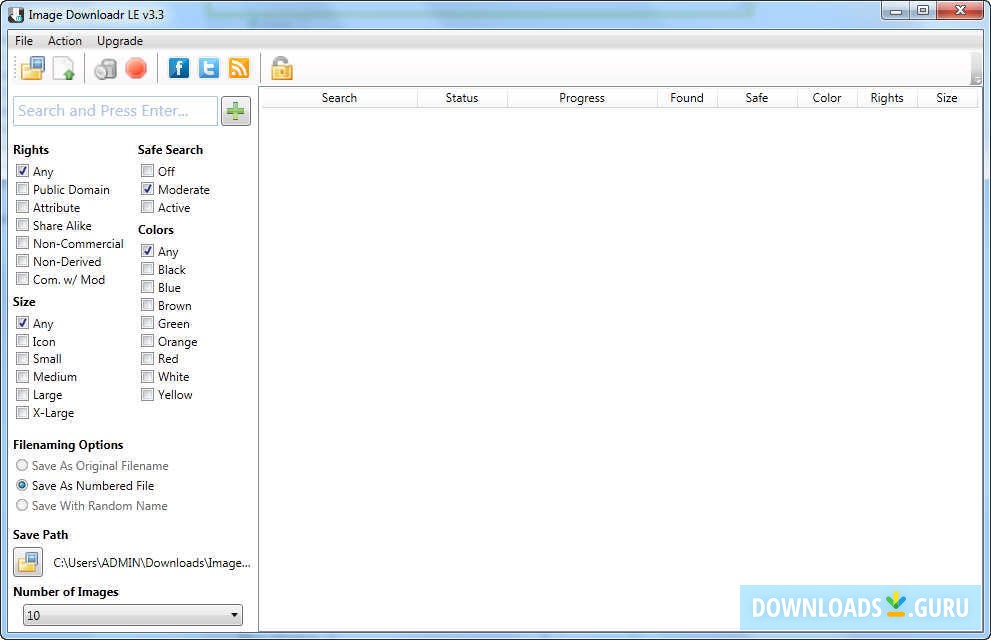Share on Facebook via toolbar icon

pos(179,67)
